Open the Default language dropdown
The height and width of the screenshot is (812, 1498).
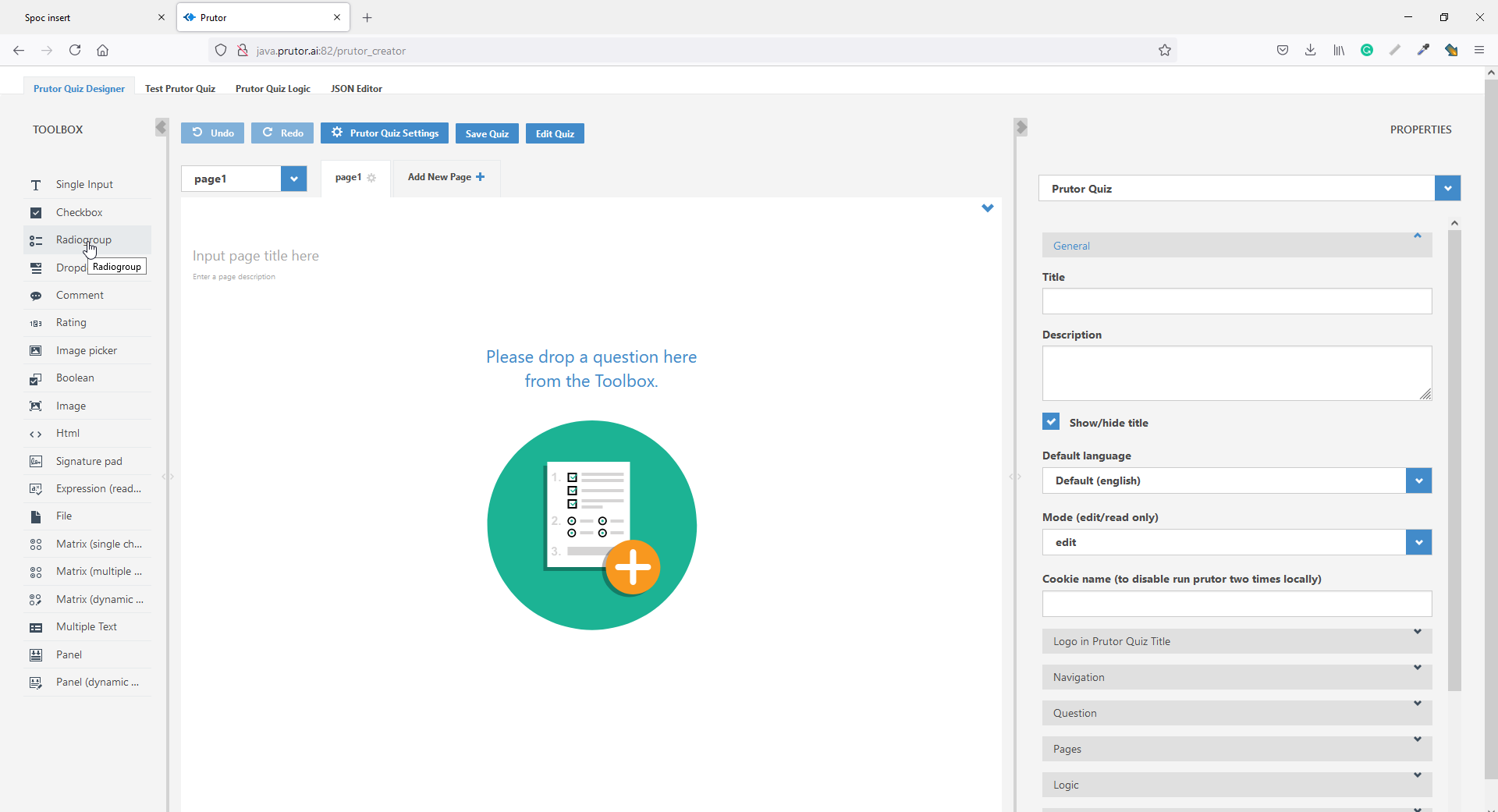pyautogui.click(x=1418, y=480)
